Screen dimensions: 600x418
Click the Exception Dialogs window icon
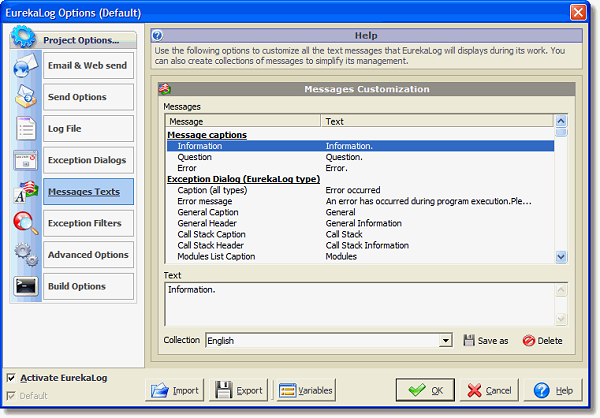26,160
